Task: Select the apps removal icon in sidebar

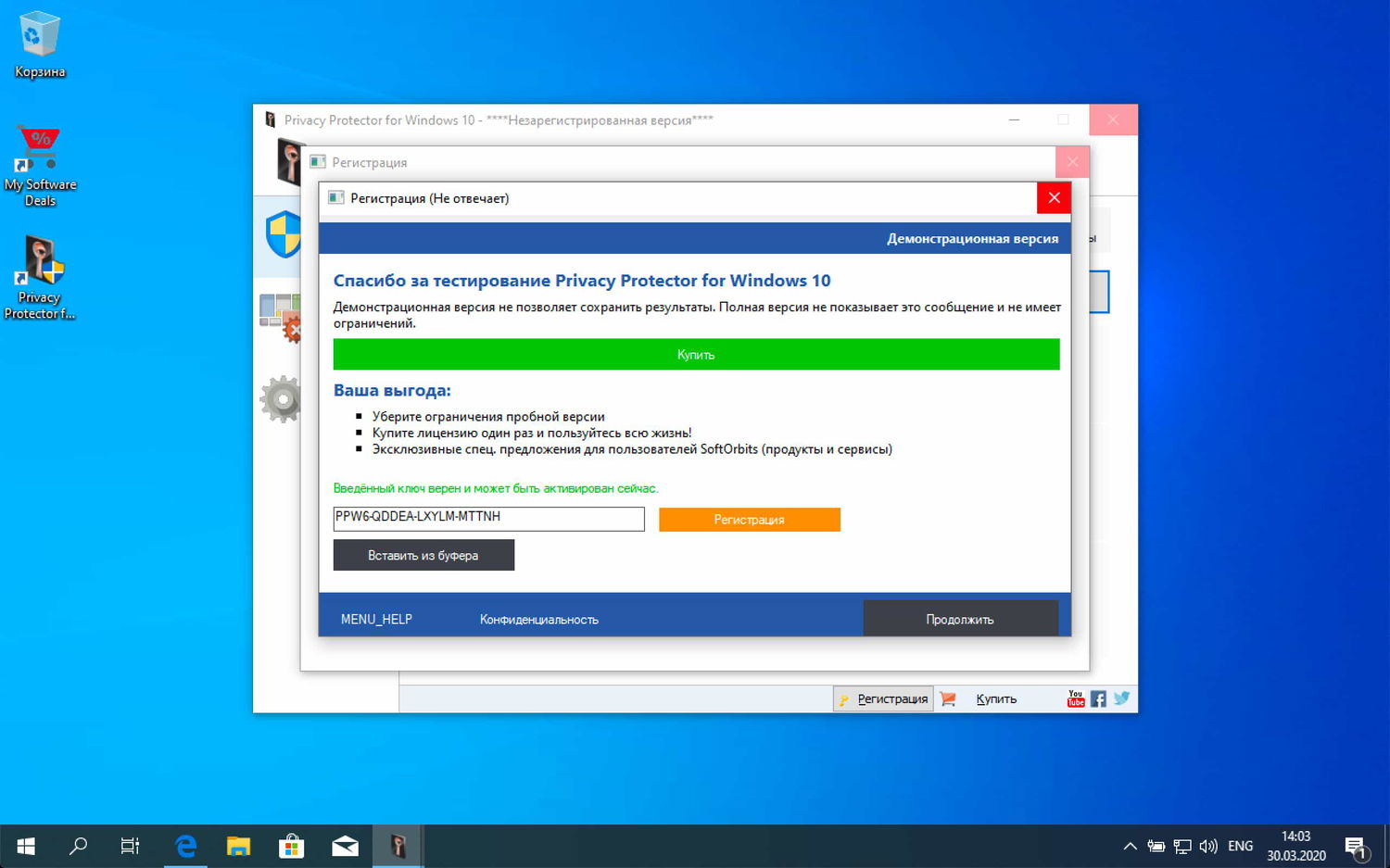Action: tap(281, 317)
